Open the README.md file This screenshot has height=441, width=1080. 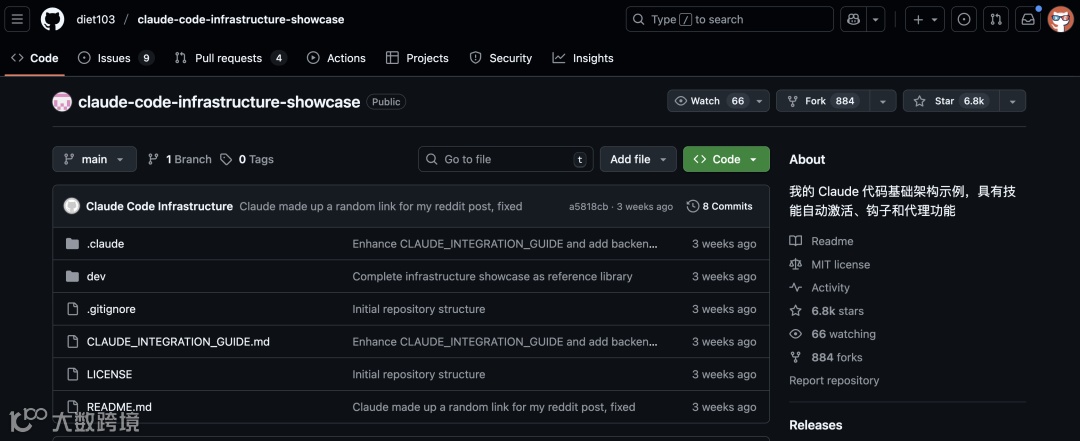tap(119, 407)
